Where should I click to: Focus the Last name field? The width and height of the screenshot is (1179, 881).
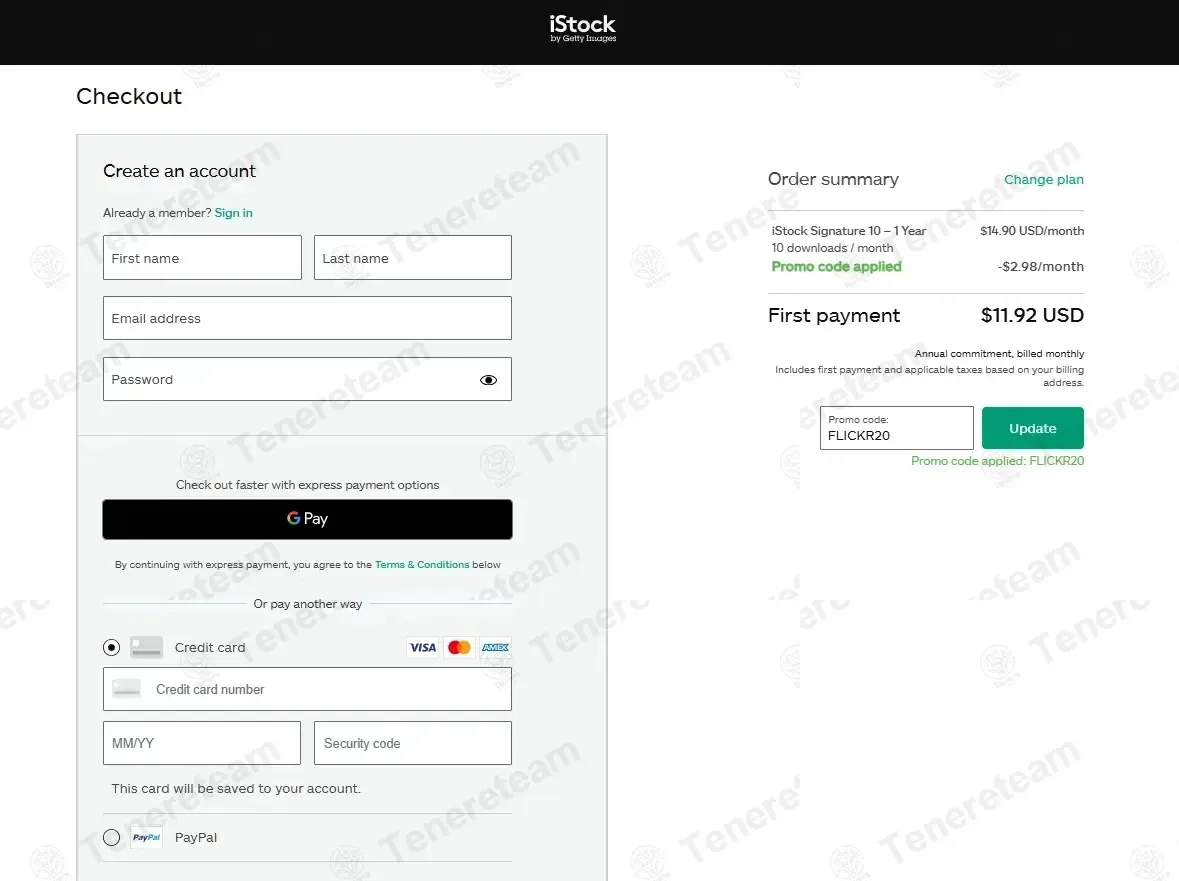tap(413, 258)
